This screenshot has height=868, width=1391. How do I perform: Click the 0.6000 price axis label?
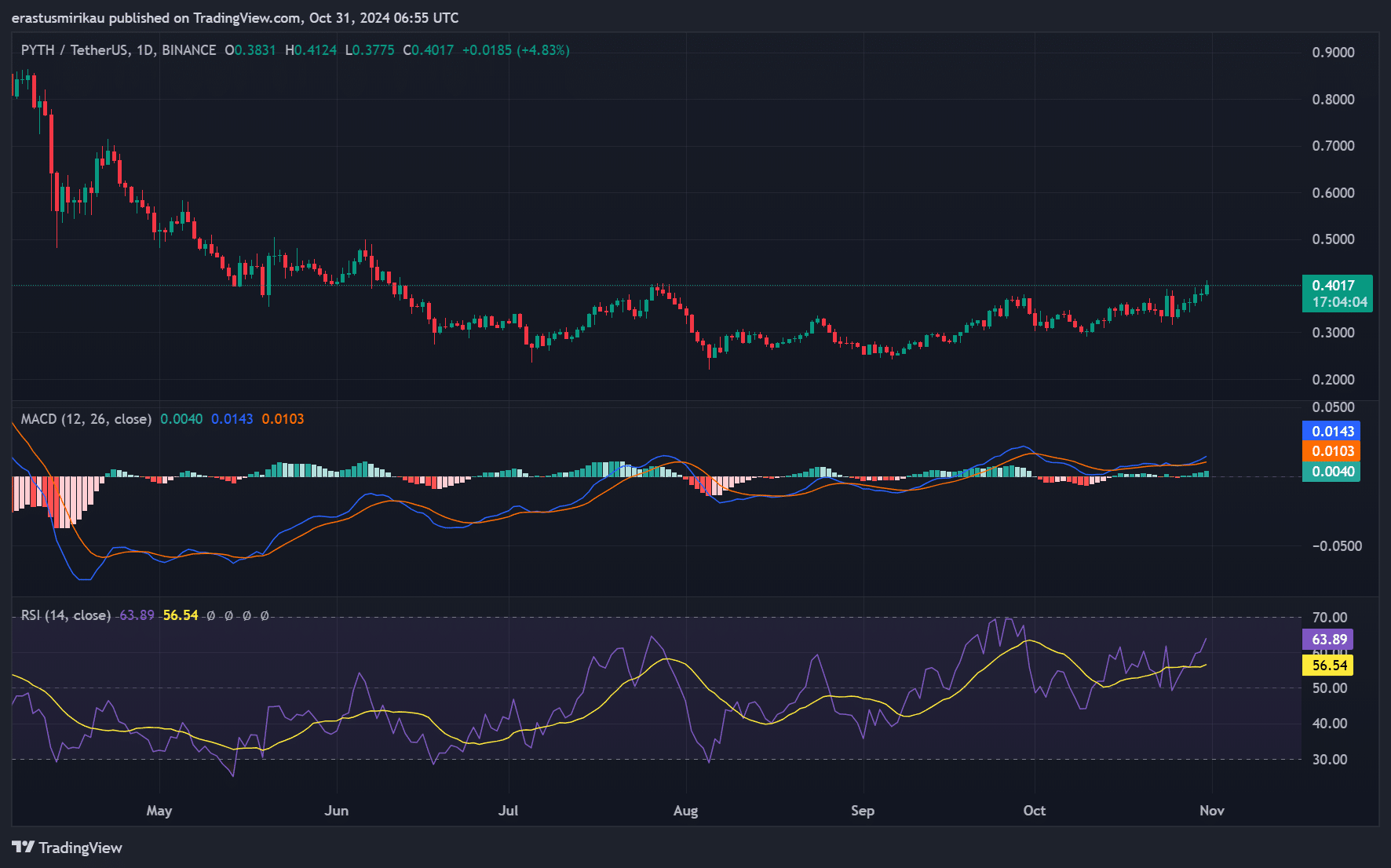[1333, 193]
